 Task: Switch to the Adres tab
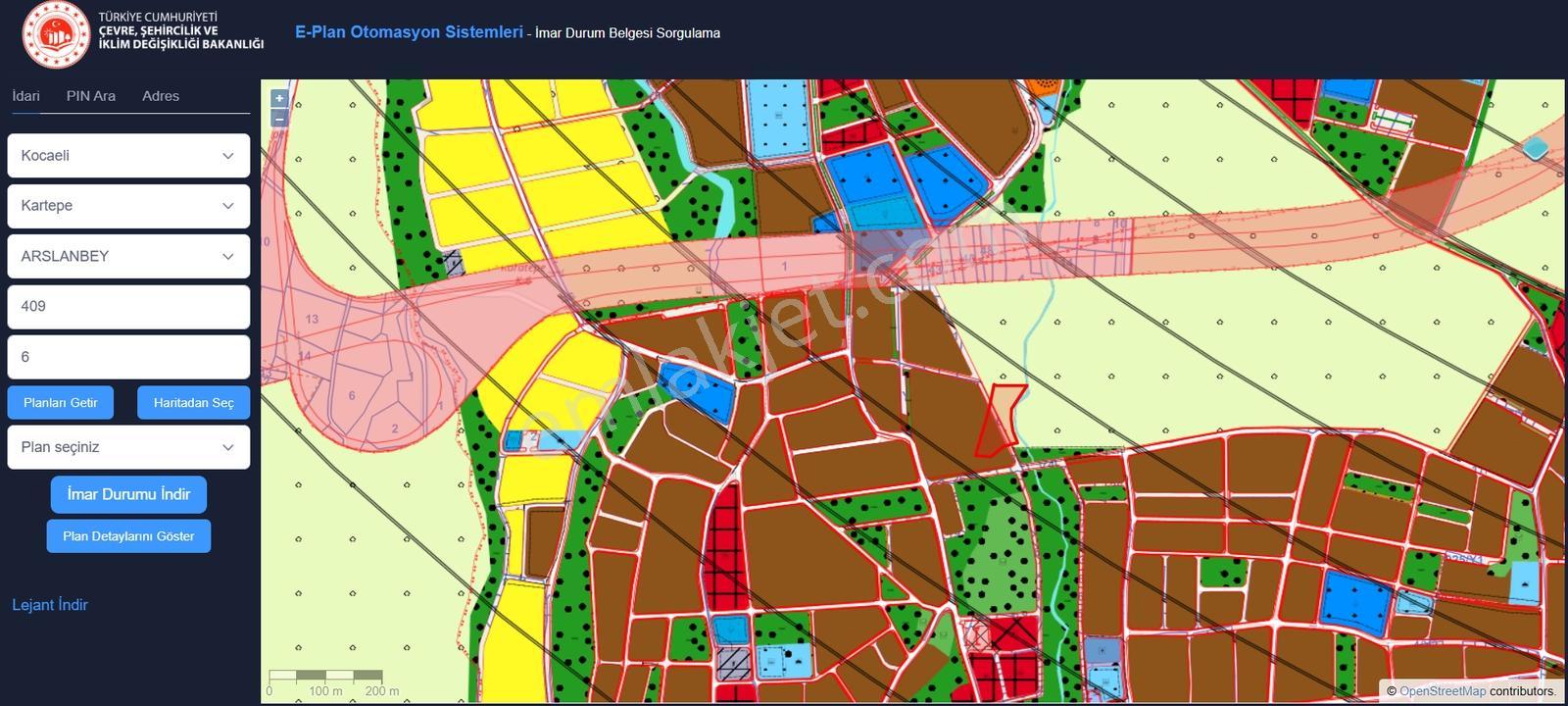point(161,96)
